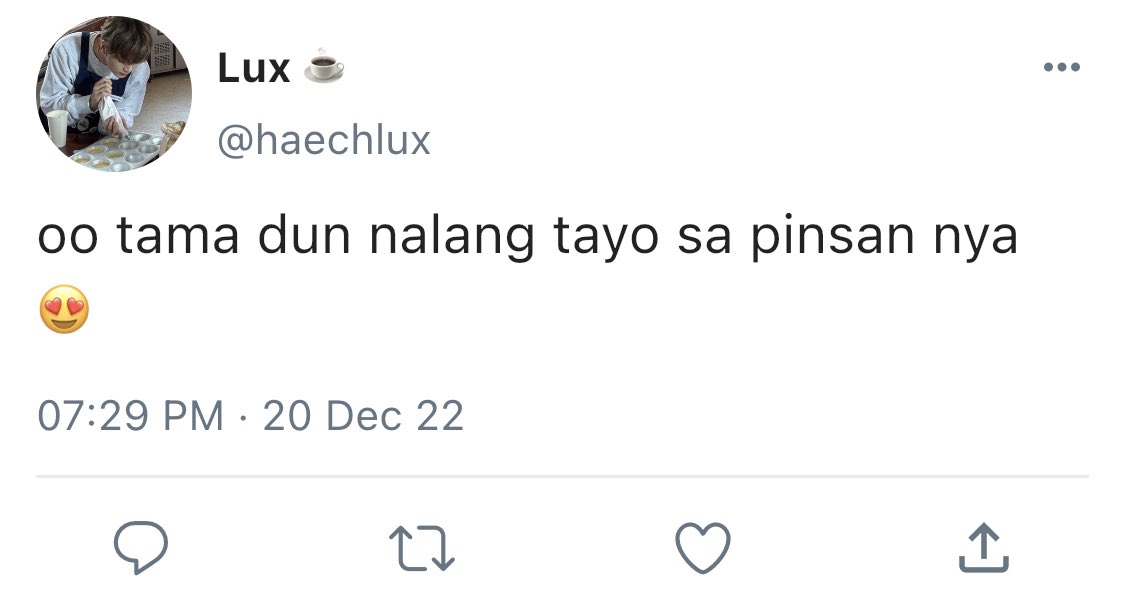Open the share upload arrow icon
This screenshot has width=1125, height=603.
click(984, 548)
